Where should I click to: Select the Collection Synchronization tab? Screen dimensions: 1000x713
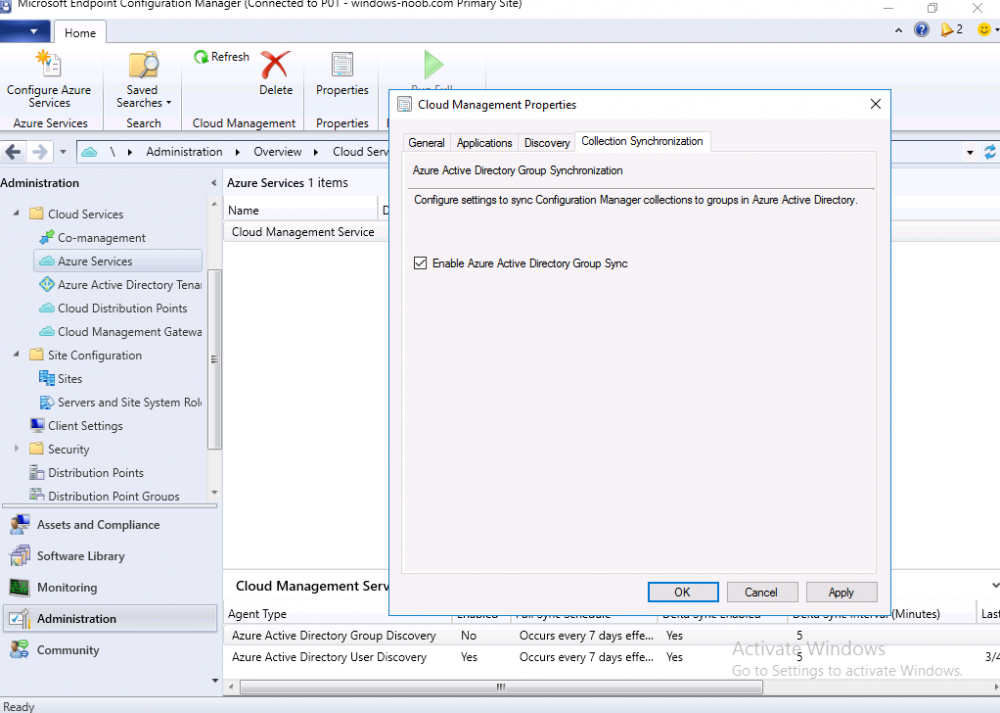coord(642,141)
